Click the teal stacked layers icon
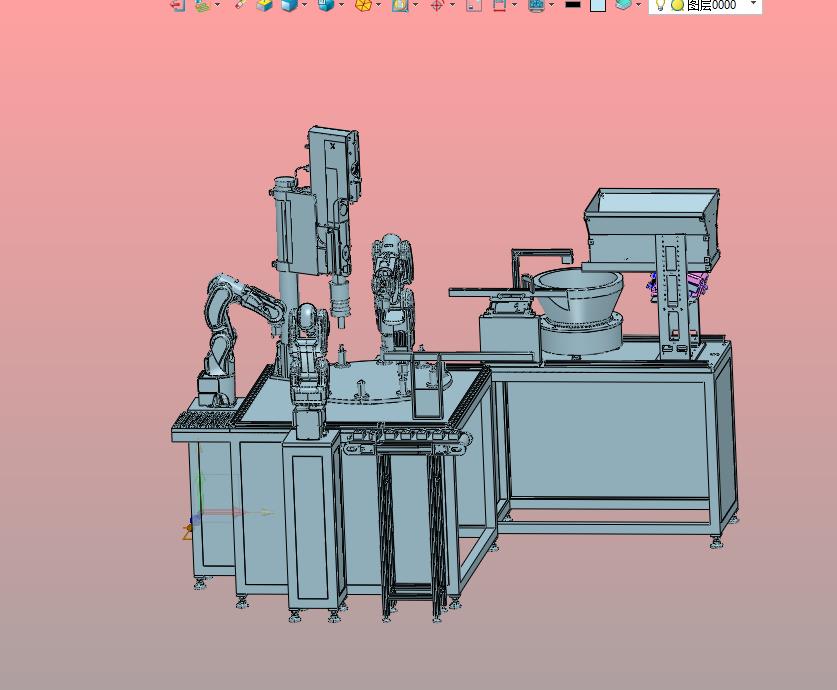Screen dimensions: 837x690 (x=623, y=4)
